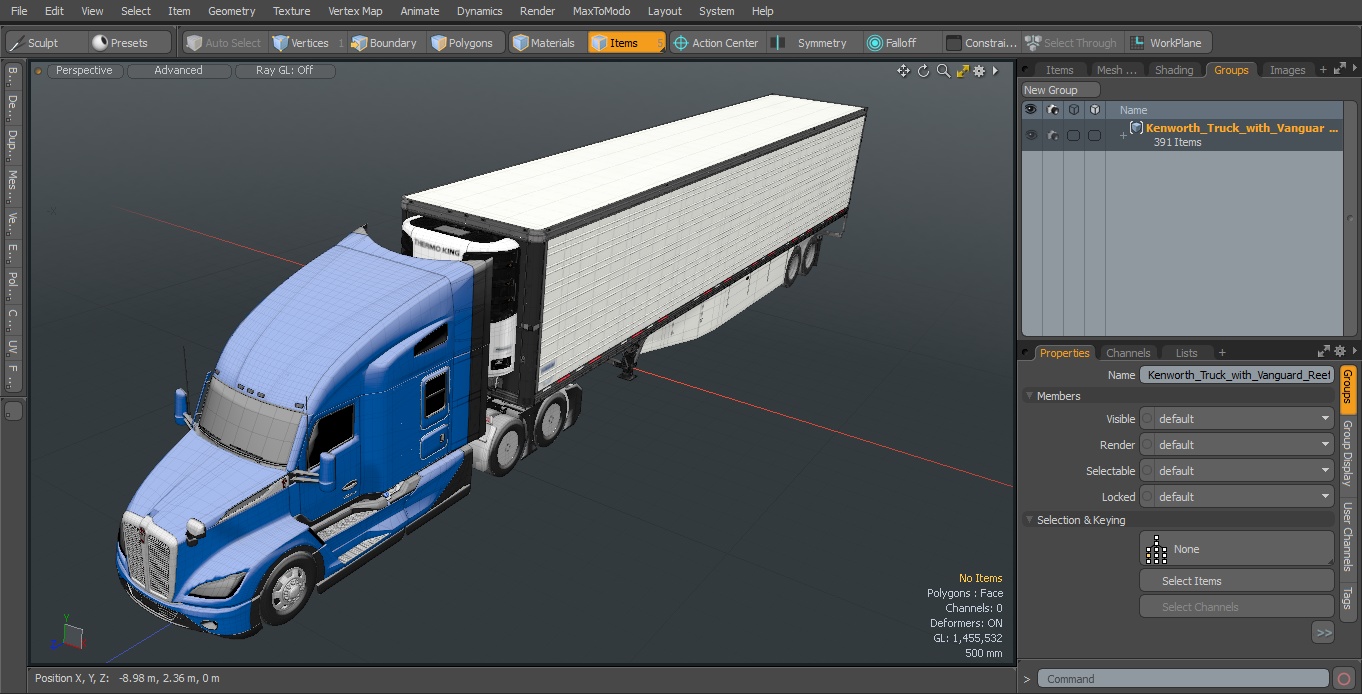Screen dimensions: 1362x694
Task: Click the Select Items button
Action: [1237, 581]
